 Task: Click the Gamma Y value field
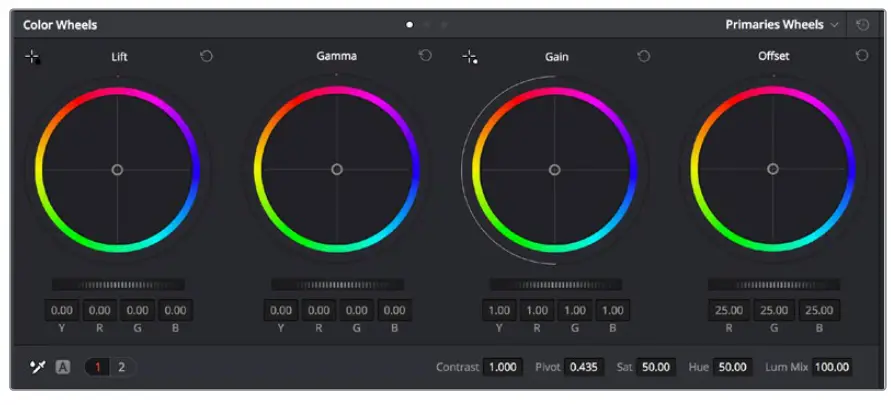(x=281, y=310)
